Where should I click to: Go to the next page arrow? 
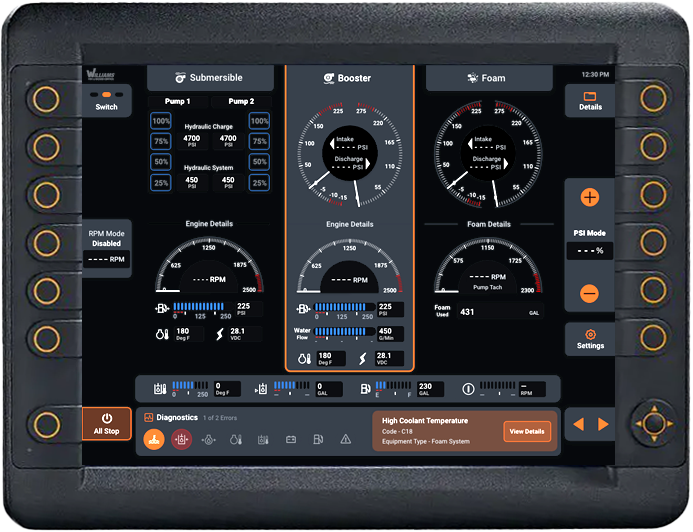[x=603, y=425]
